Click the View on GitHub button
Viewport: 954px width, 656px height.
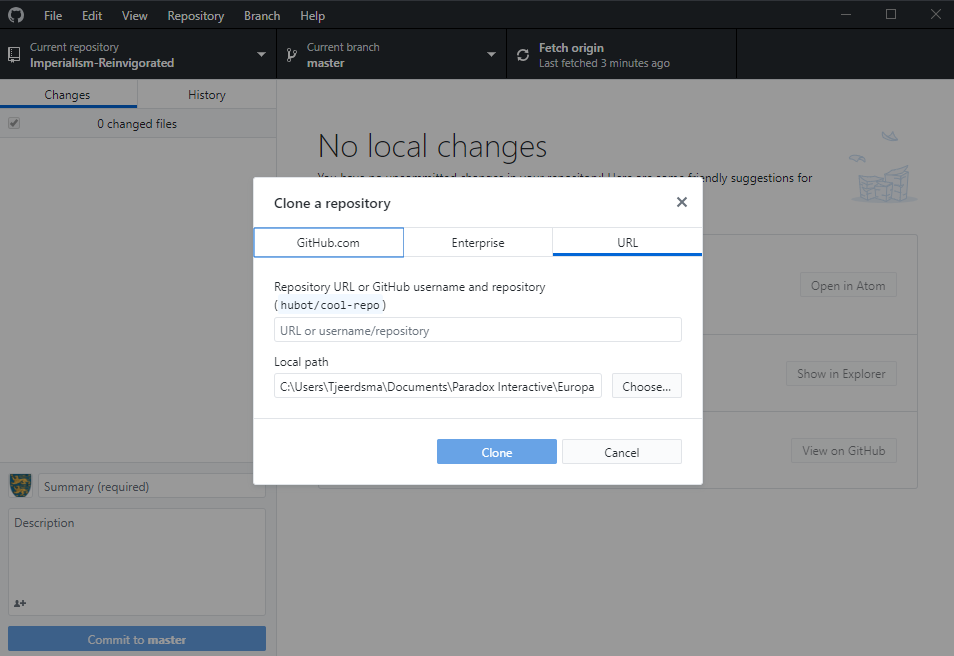tap(844, 450)
